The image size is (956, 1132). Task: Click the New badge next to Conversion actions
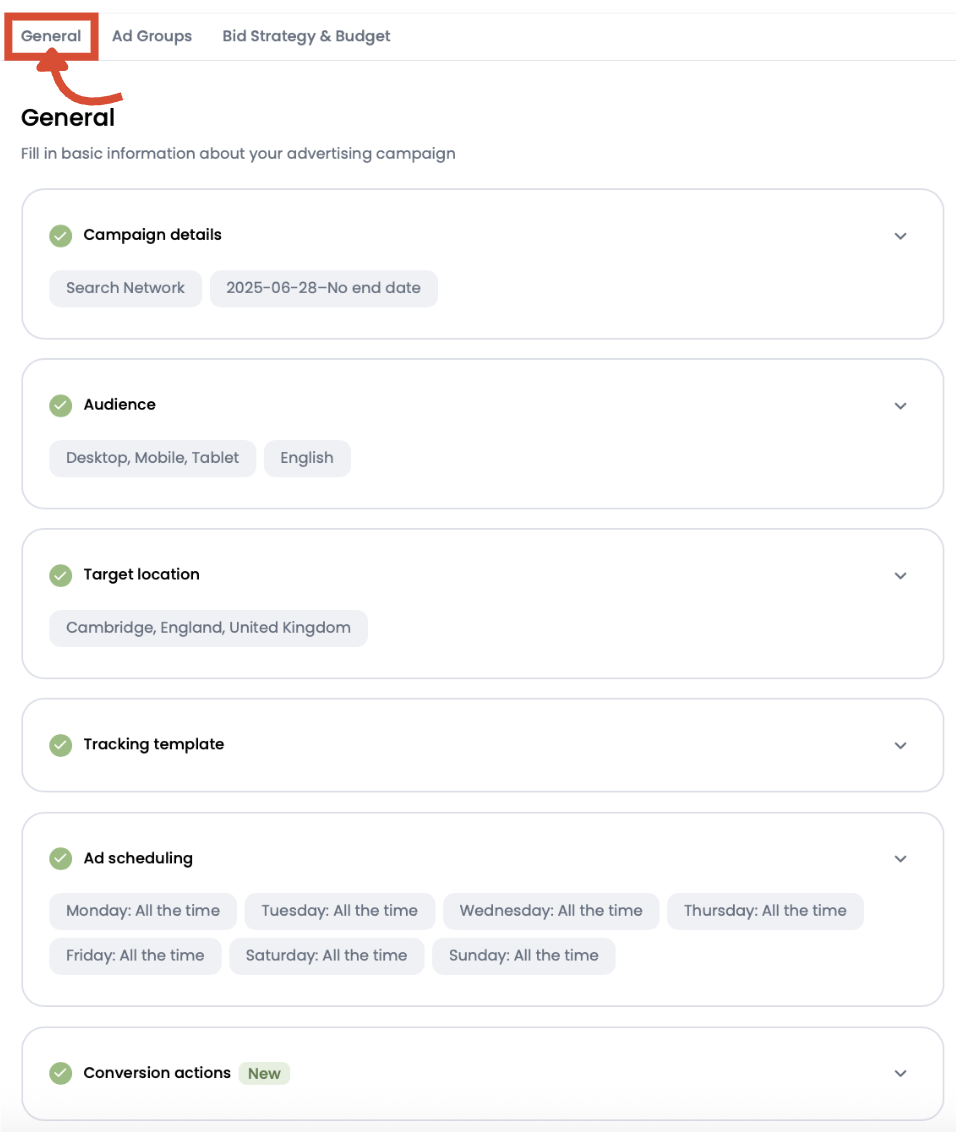(263, 1073)
